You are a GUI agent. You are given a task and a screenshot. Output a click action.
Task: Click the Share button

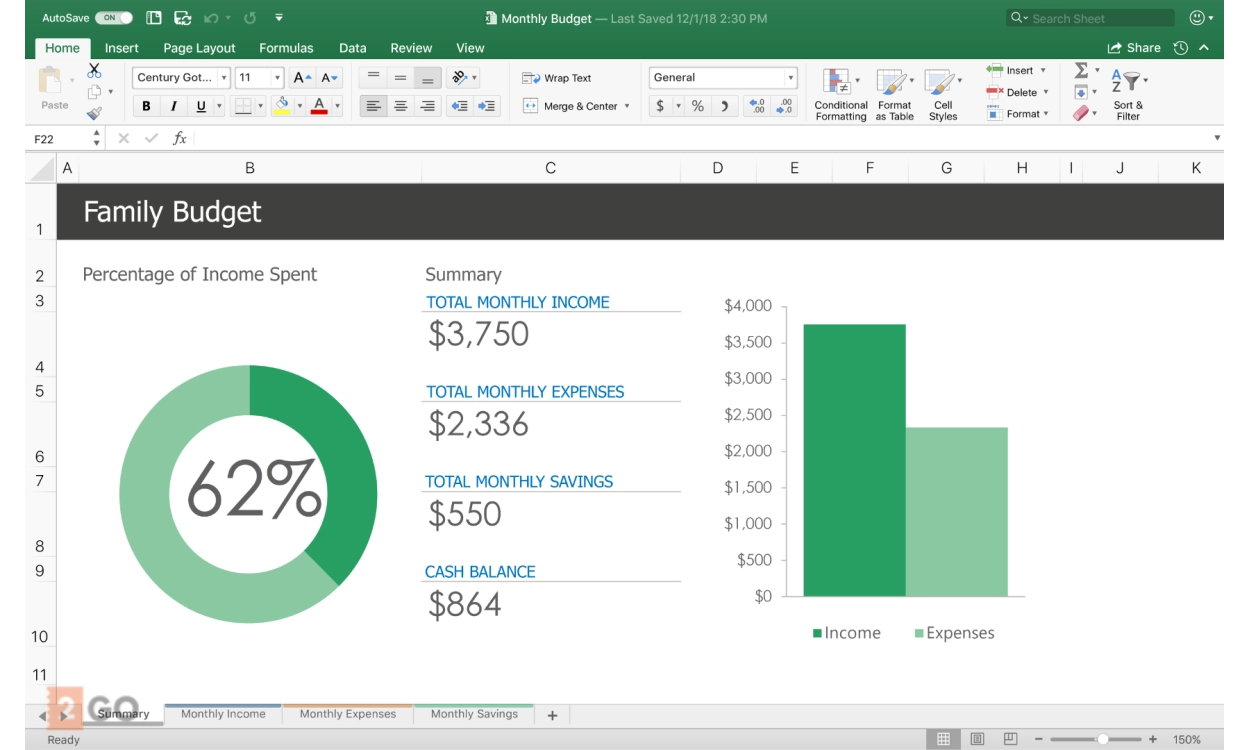pos(1134,48)
